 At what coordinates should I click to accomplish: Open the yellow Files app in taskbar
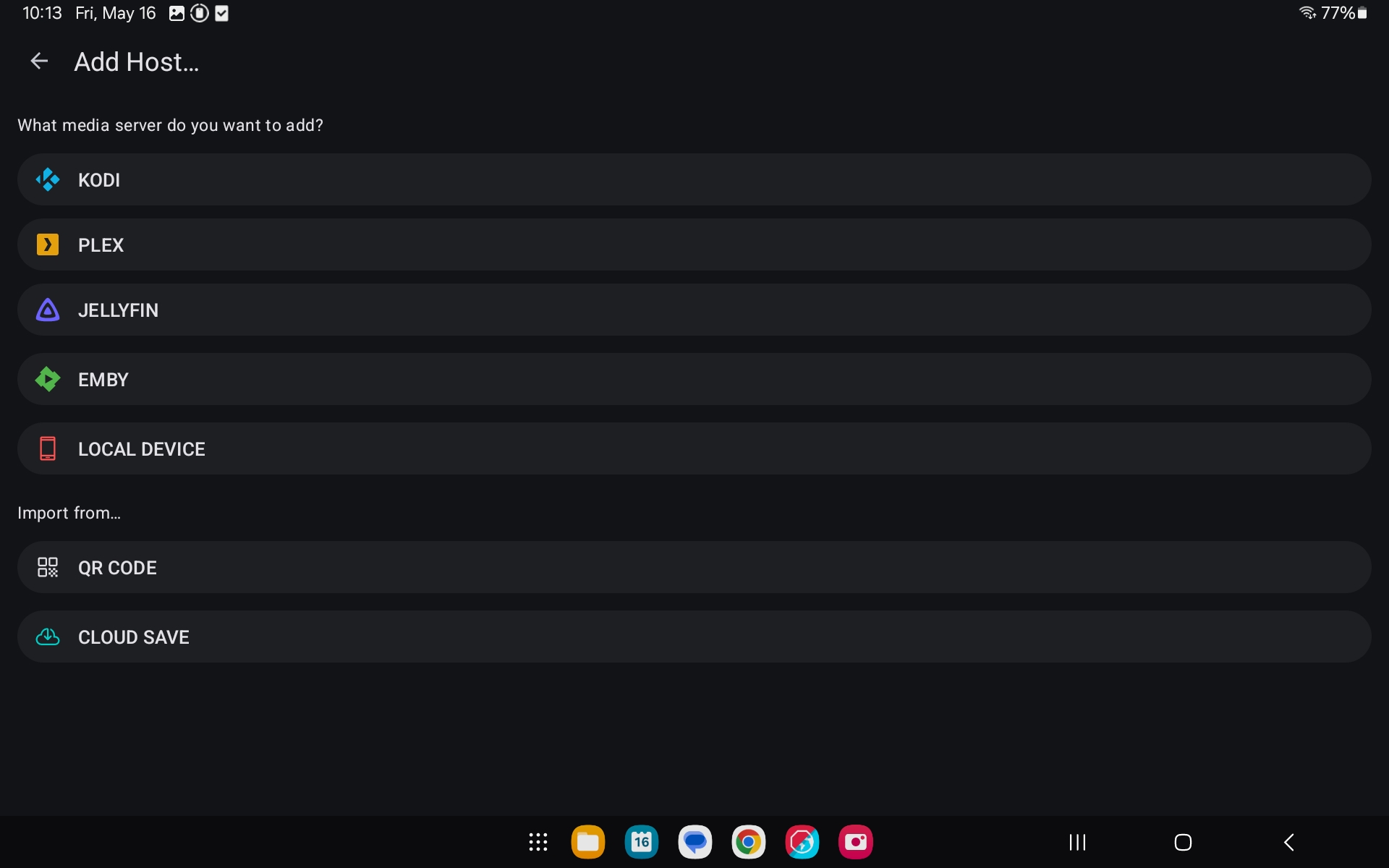tap(587, 842)
